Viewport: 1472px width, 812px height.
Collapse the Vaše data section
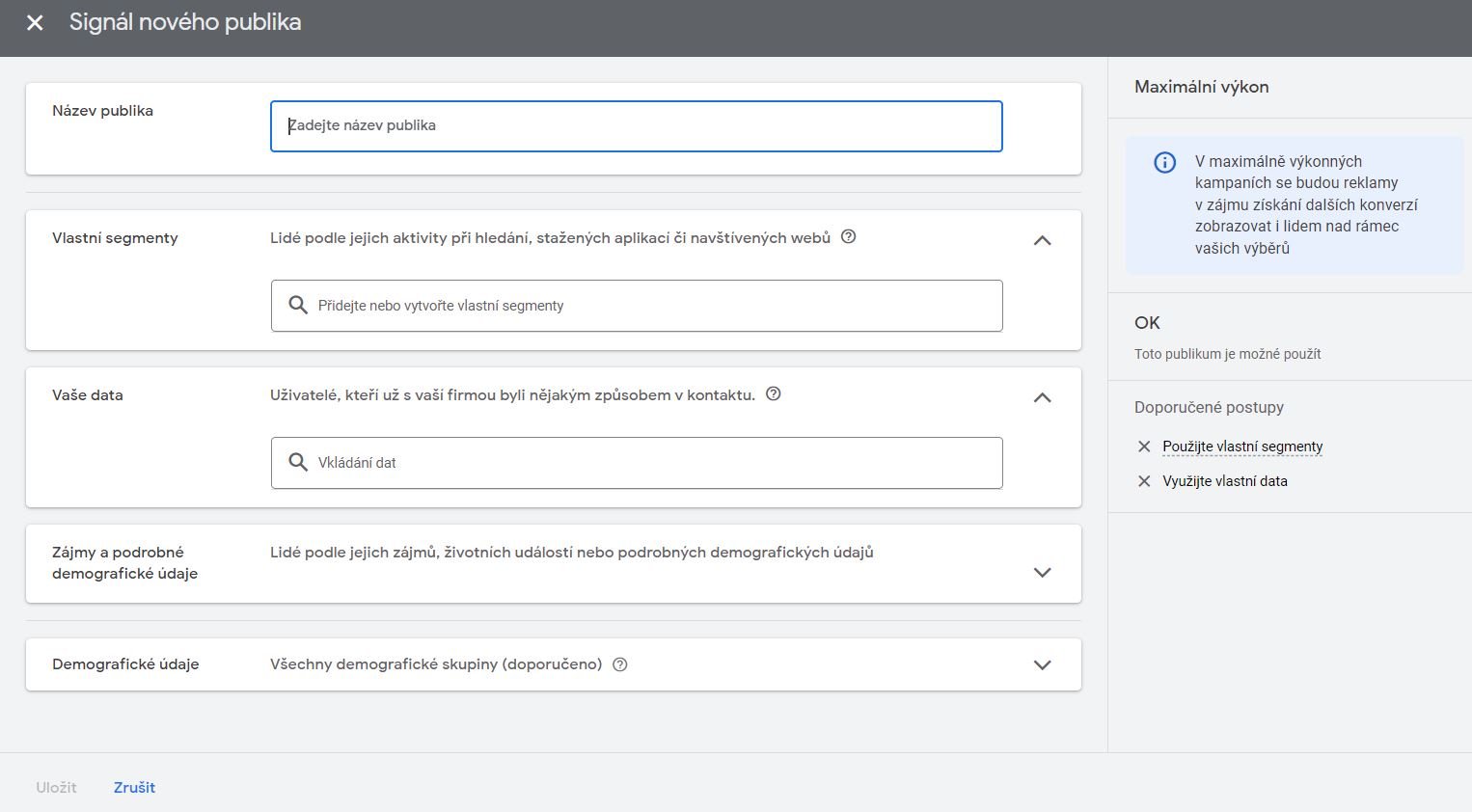pyautogui.click(x=1042, y=397)
